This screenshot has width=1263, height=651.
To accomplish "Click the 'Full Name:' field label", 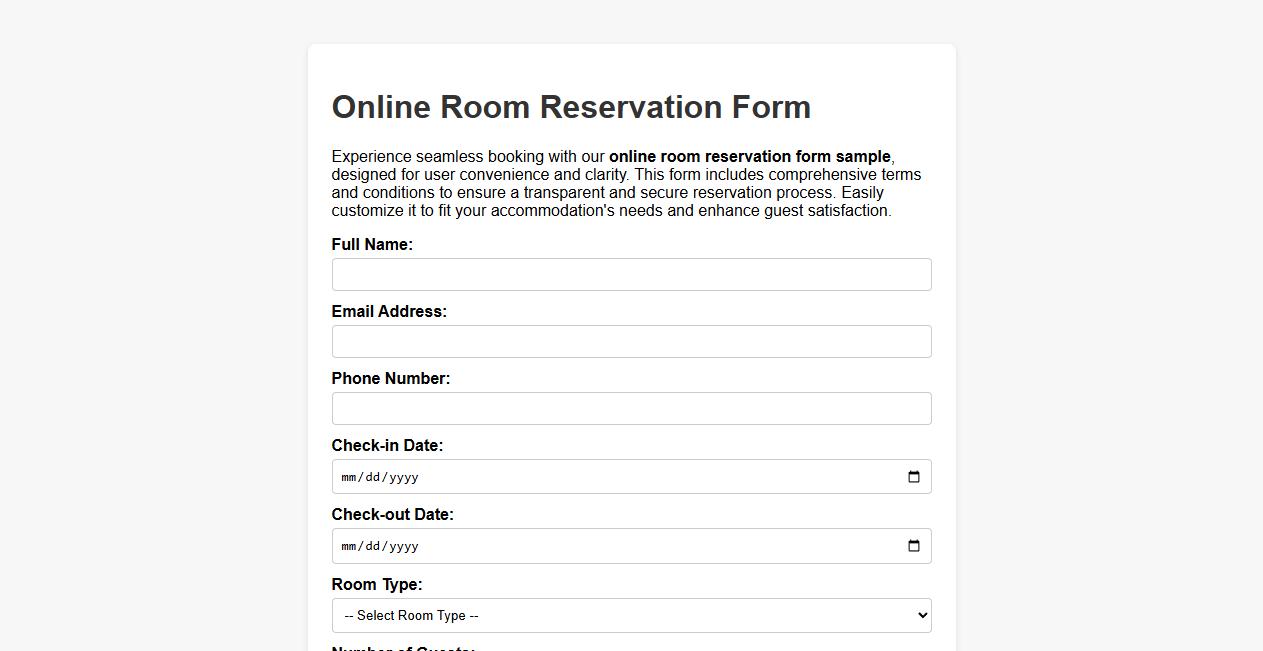I will (372, 244).
